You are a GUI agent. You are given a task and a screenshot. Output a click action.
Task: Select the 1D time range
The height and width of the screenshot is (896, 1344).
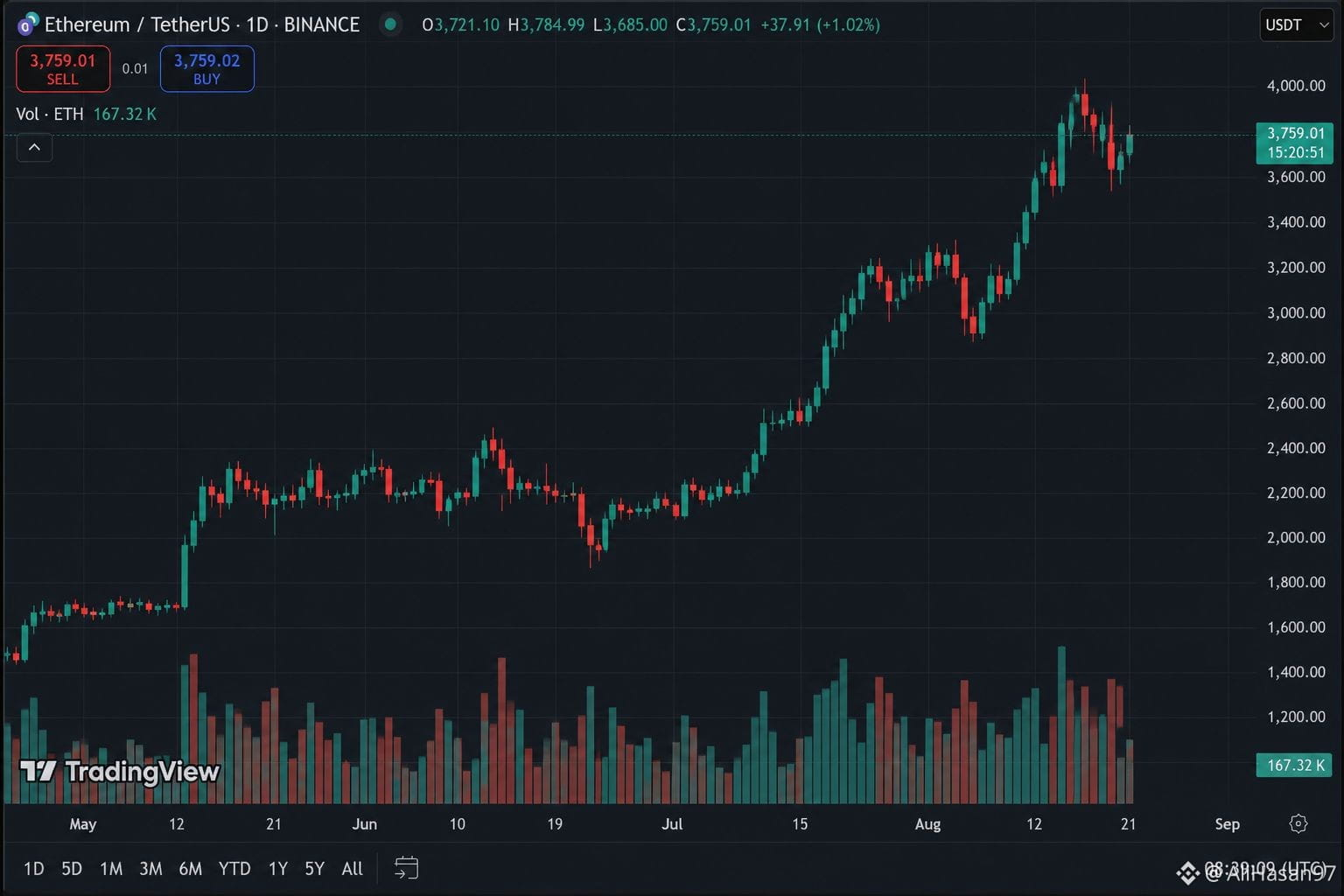[x=33, y=869]
